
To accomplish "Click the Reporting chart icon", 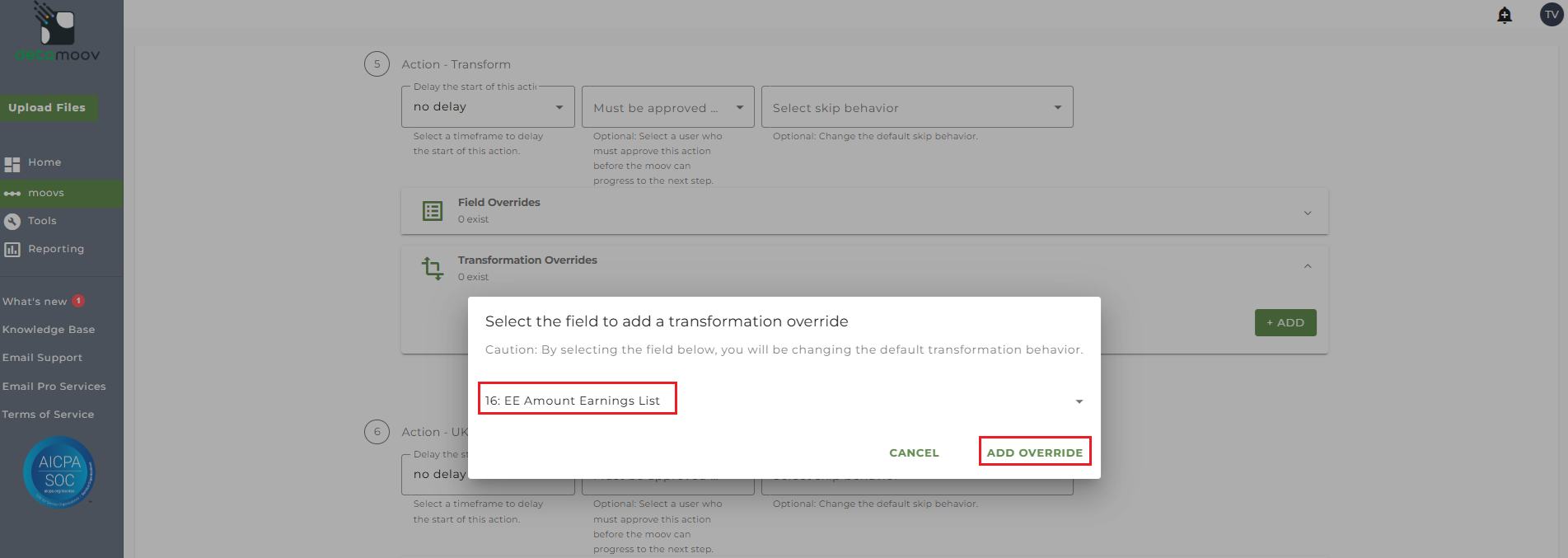I will pyautogui.click(x=12, y=249).
